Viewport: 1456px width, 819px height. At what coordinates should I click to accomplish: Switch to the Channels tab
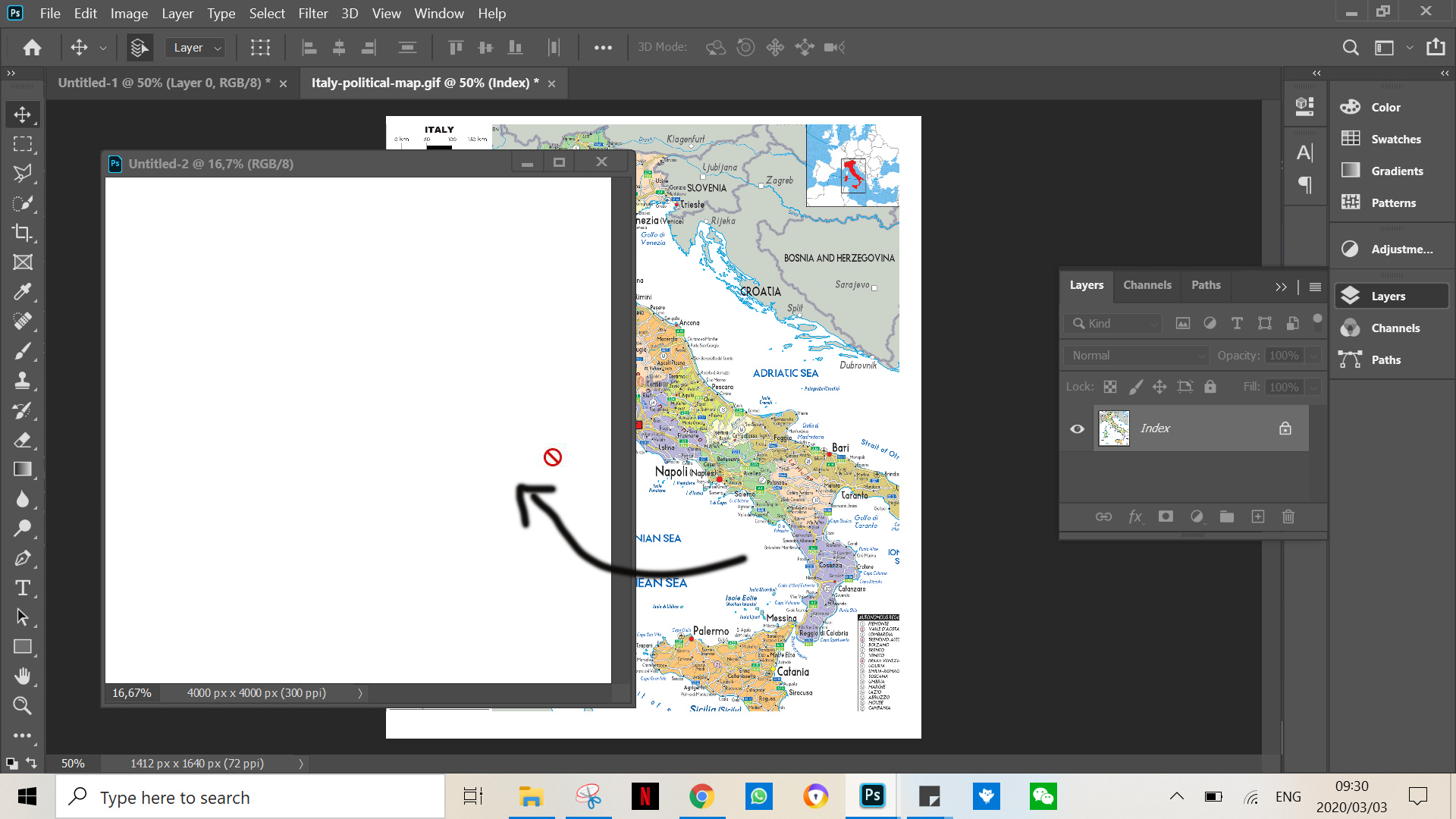tap(1147, 285)
